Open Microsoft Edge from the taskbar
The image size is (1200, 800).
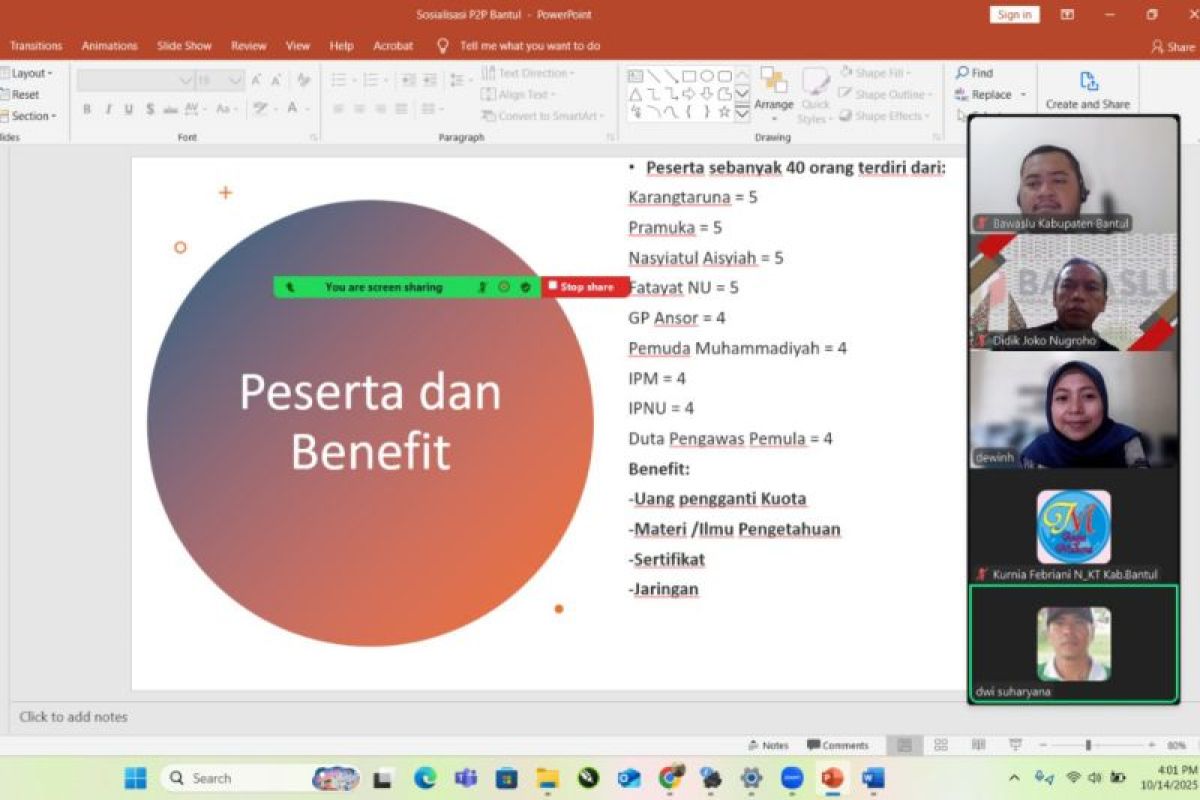point(424,778)
